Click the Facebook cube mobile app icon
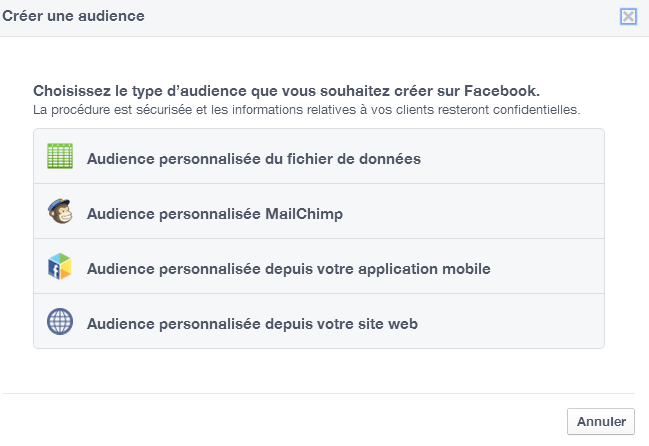Image resolution: width=649 pixels, height=446 pixels. pyautogui.click(x=60, y=266)
